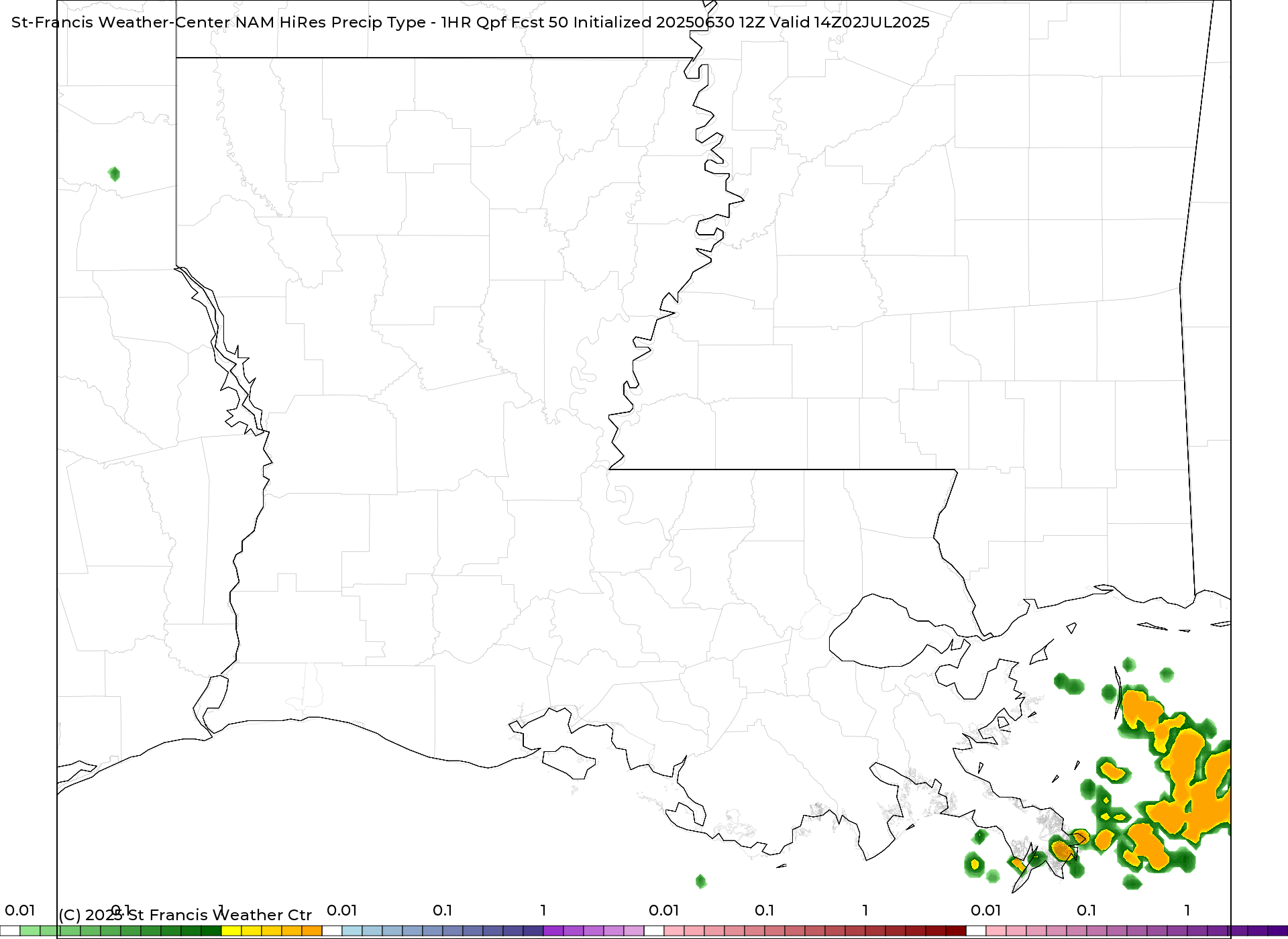The height and width of the screenshot is (939, 1288).
Task: Select the 1 label above the red scale
Action: coord(865,910)
